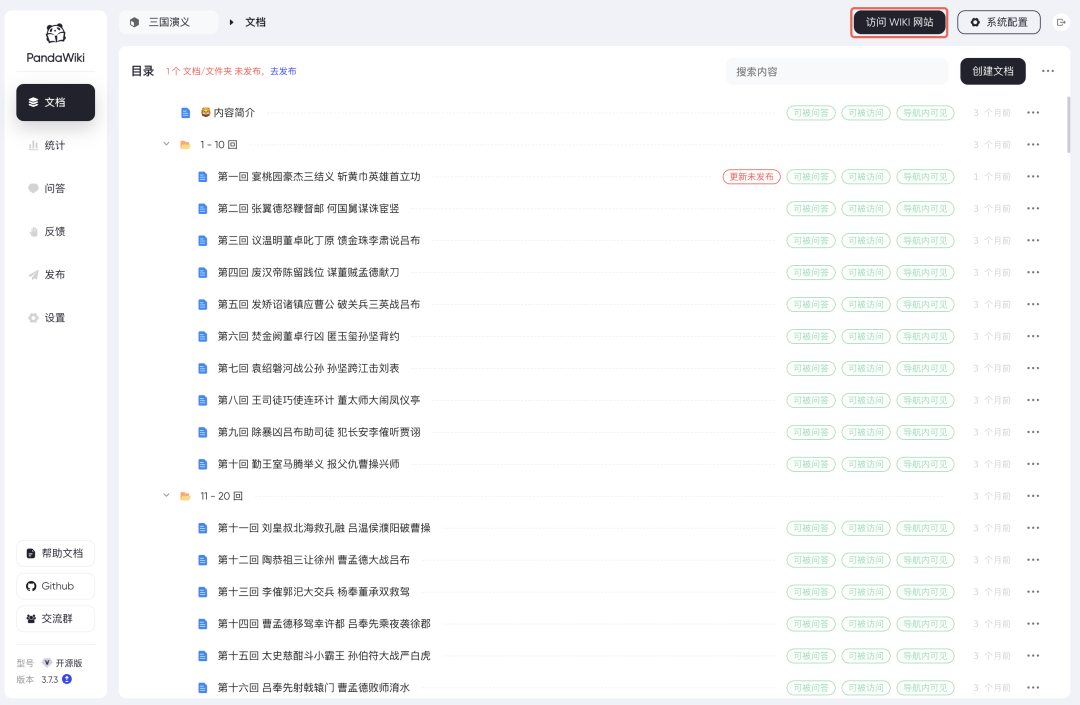1080x705 pixels.
Task: Toggle 可被访问 on 第一回 document
Action: [x=866, y=176]
